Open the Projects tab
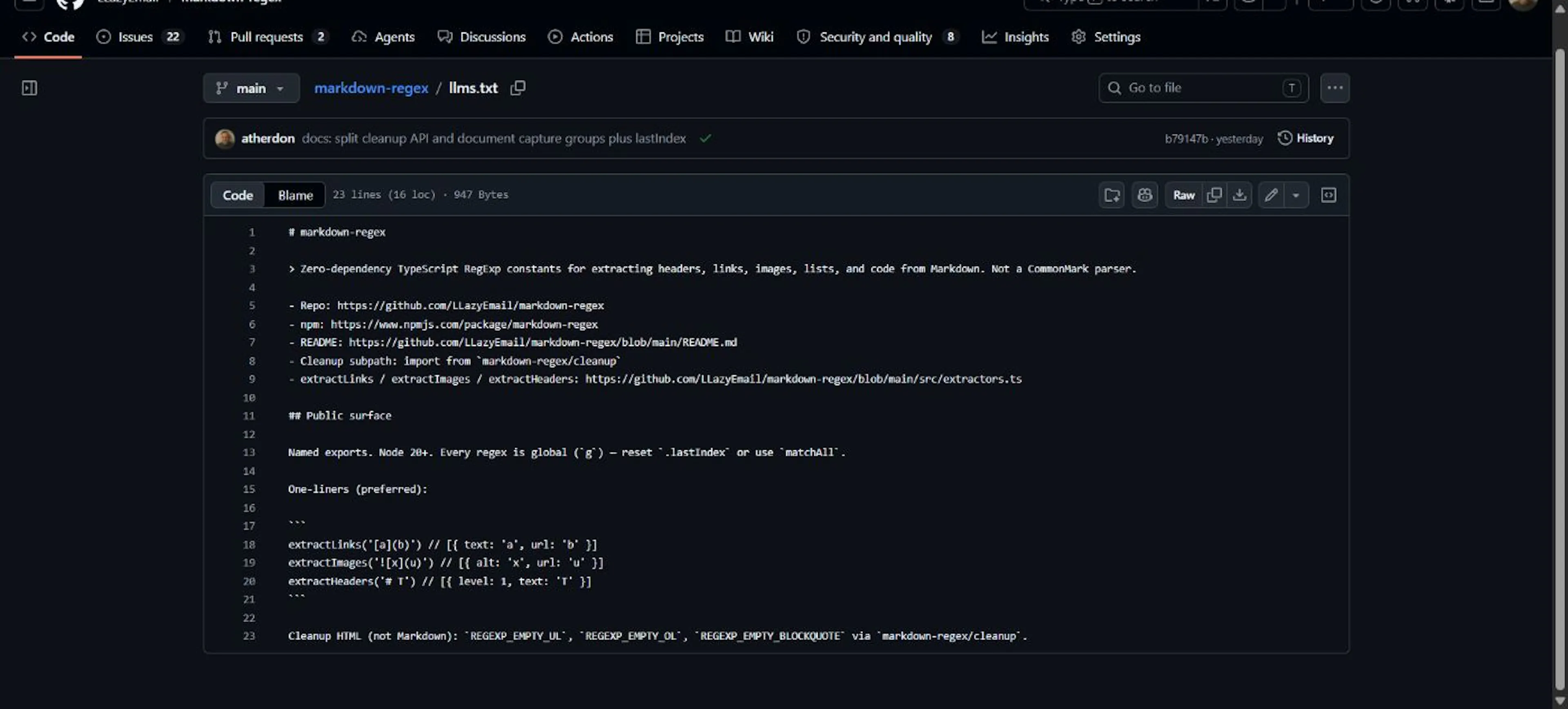The width and height of the screenshot is (1568, 709). [670, 37]
